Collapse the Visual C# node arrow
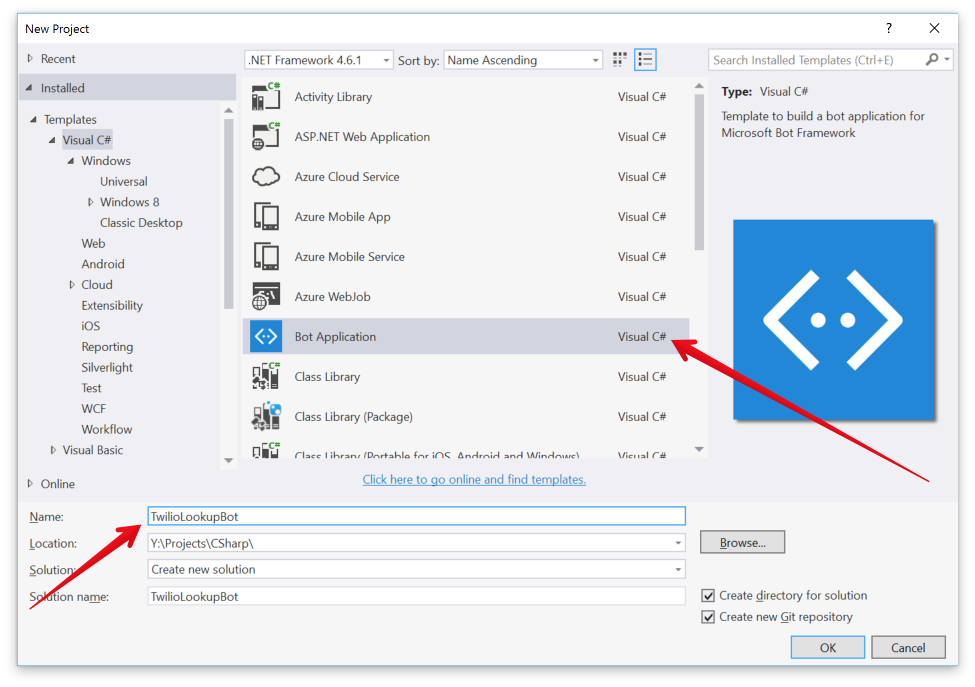This screenshot has width=975, height=687. (52, 140)
